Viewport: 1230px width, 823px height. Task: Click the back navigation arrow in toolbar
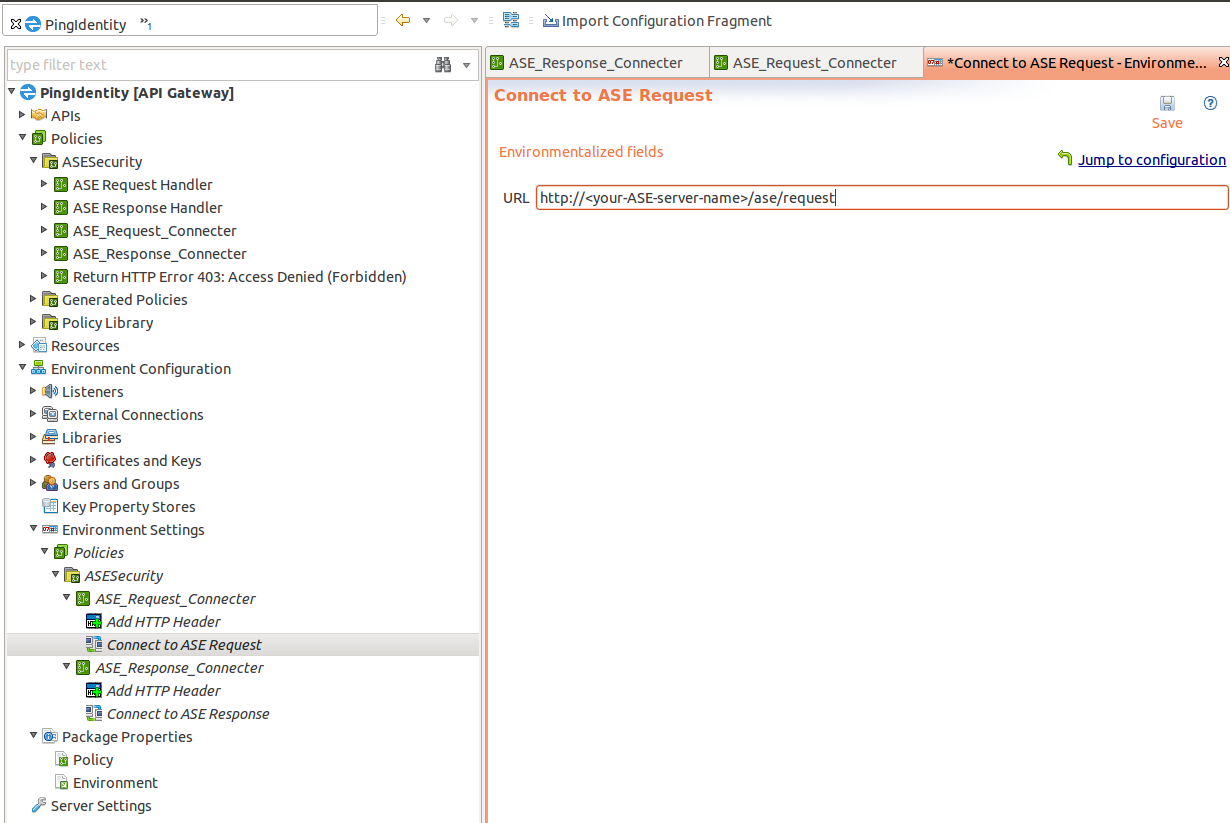[x=403, y=20]
